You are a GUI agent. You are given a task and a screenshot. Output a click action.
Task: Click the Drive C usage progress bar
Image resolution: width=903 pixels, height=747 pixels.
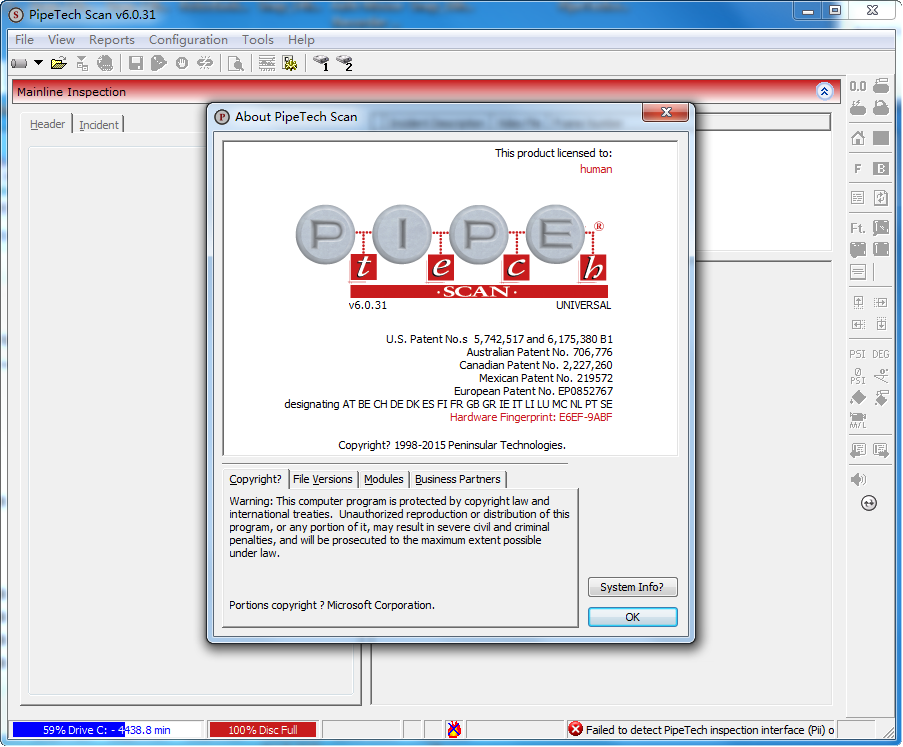pos(107,730)
